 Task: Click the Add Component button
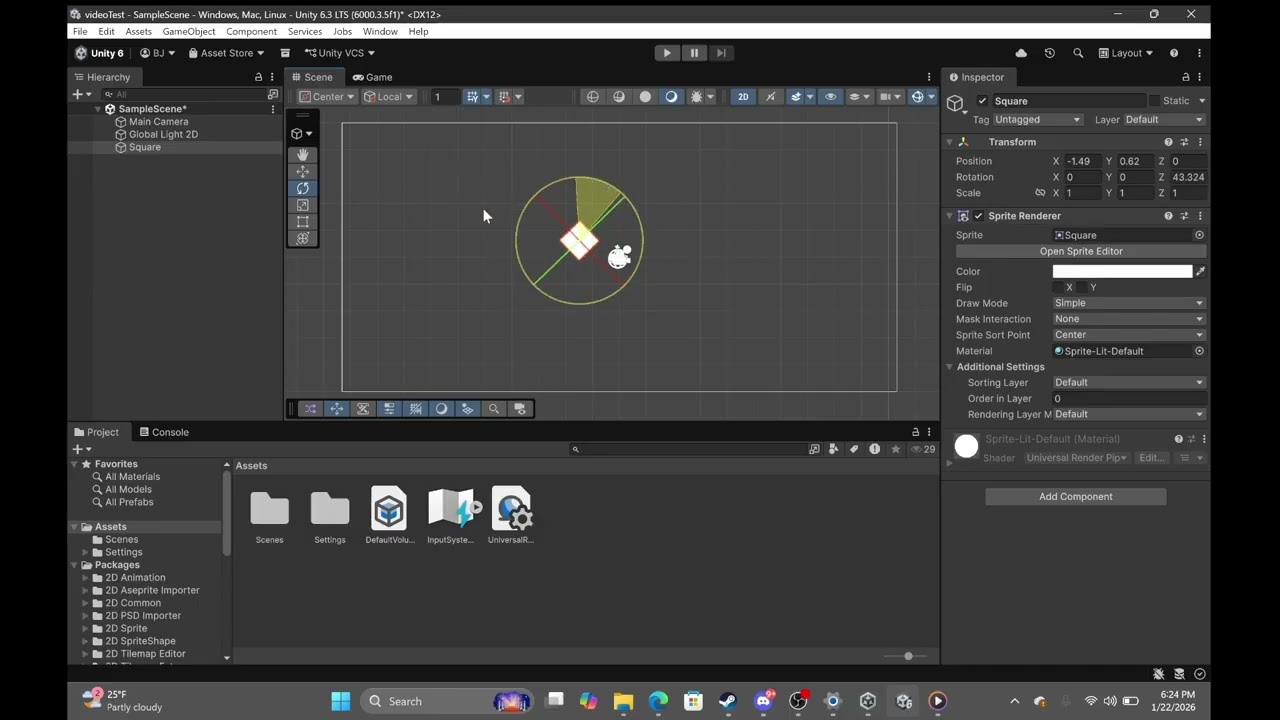point(1076,497)
